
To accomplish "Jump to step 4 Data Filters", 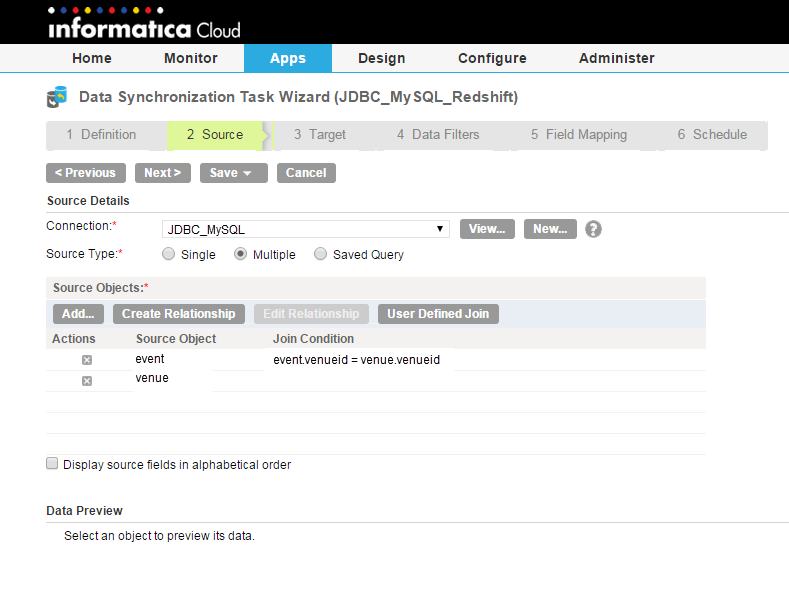I will click(438, 135).
